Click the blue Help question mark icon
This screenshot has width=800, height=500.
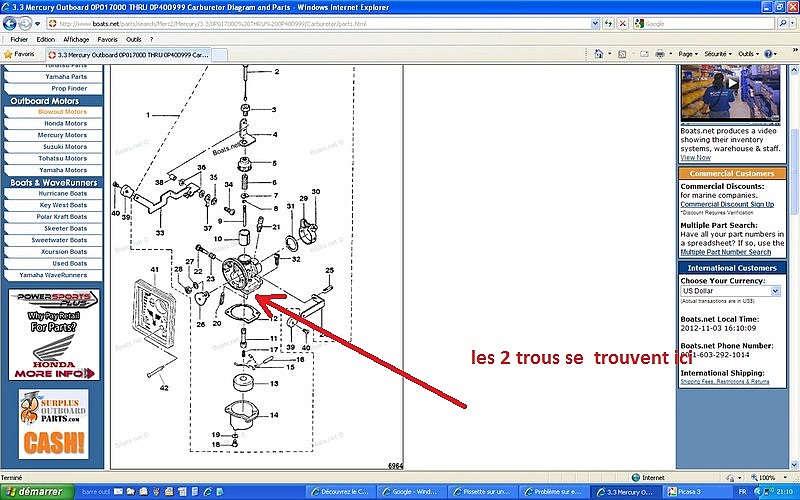768,54
